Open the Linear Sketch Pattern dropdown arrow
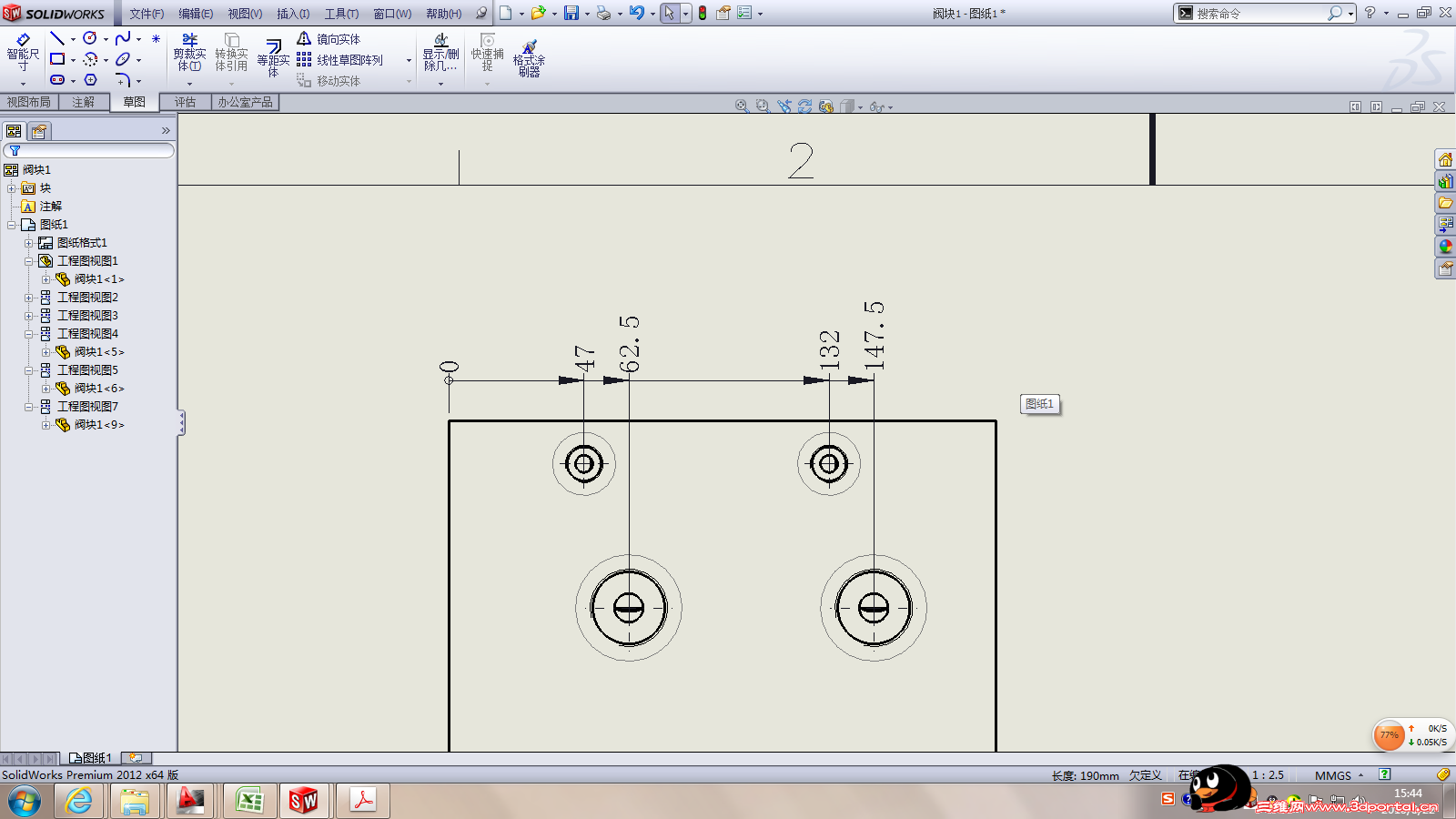The height and width of the screenshot is (819, 1456). pyautogui.click(x=409, y=60)
